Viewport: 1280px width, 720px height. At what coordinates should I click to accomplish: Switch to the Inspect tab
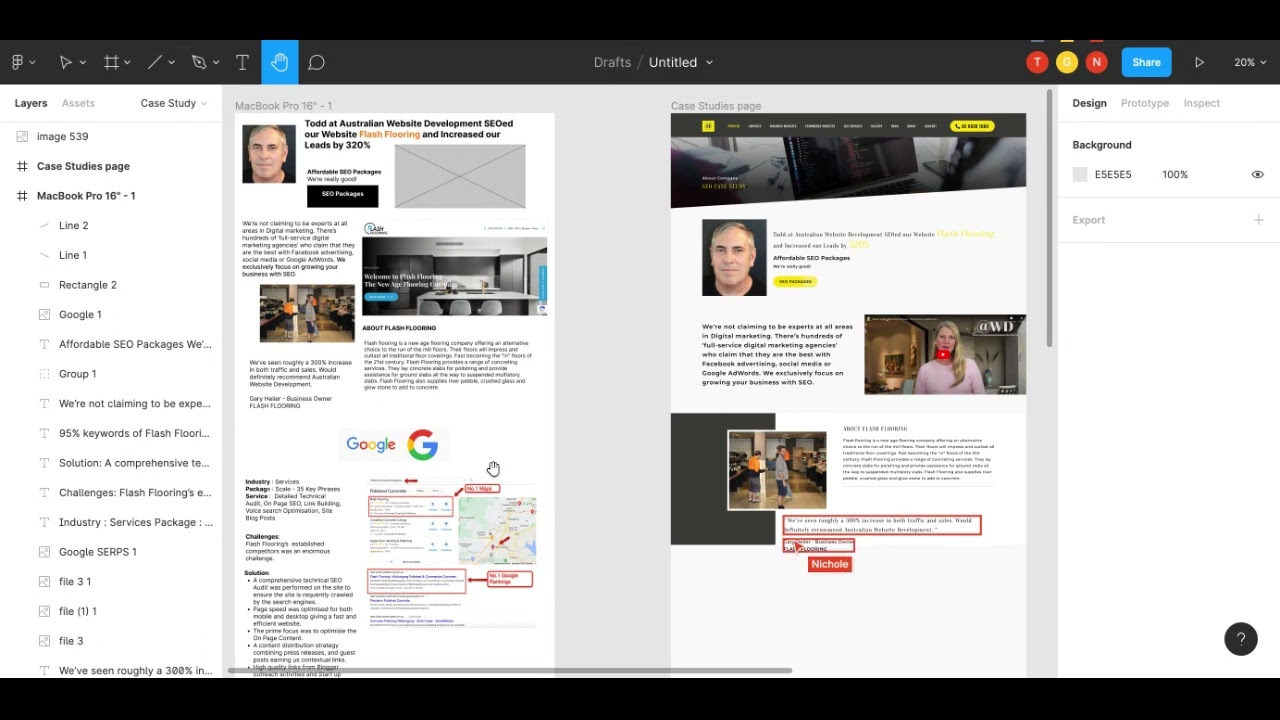(x=1202, y=103)
